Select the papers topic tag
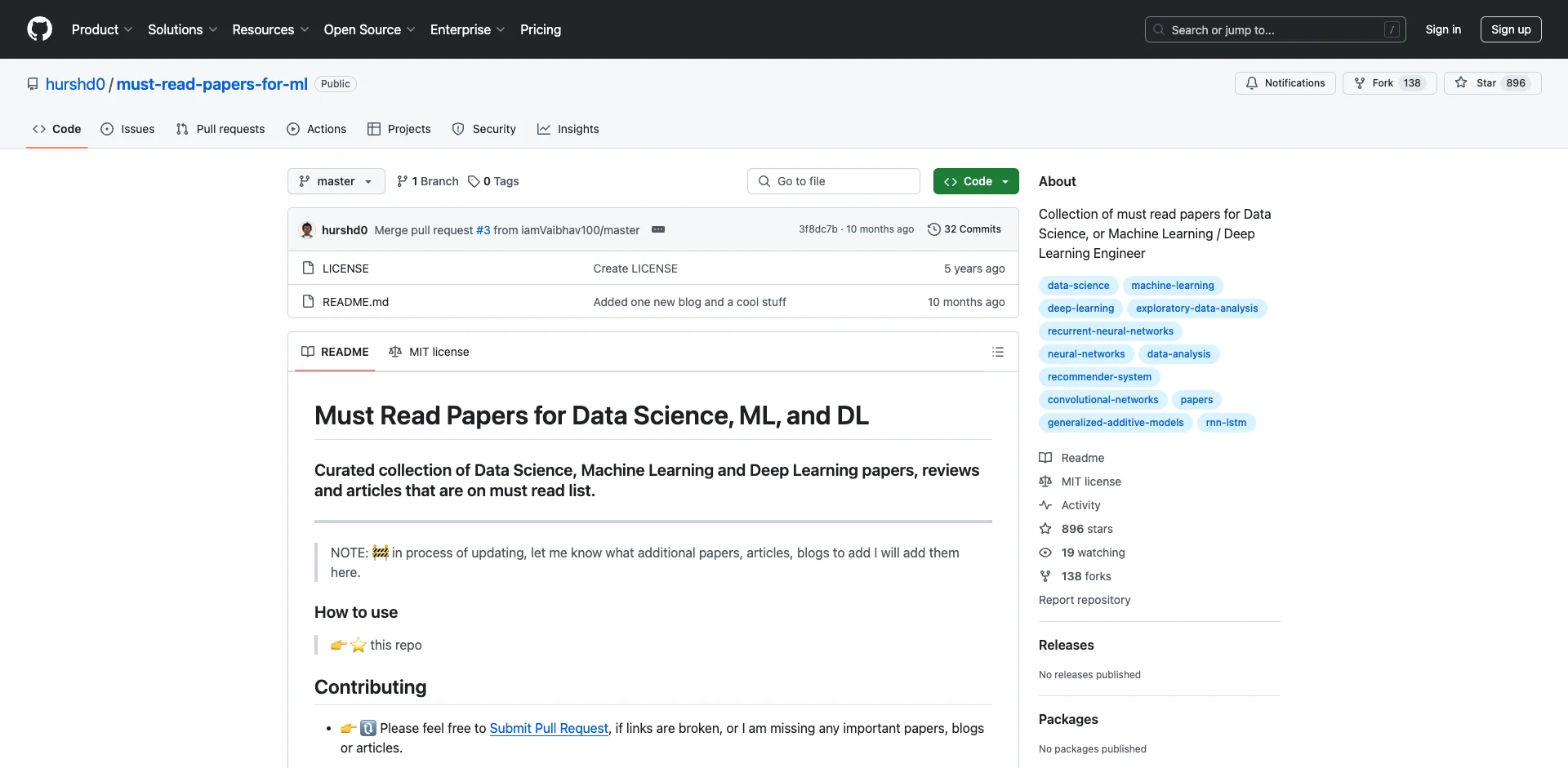This screenshot has height=768, width=1568. (1196, 400)
